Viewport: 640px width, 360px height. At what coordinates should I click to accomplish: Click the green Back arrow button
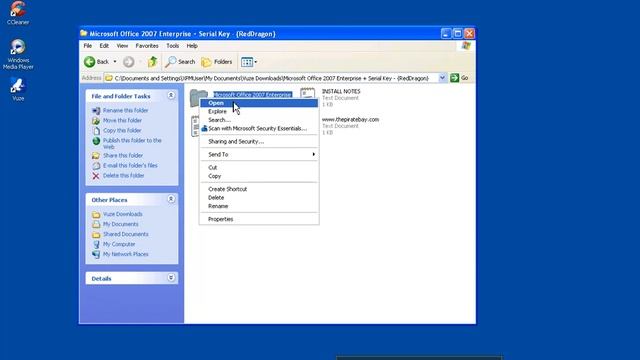click(89, 62)
